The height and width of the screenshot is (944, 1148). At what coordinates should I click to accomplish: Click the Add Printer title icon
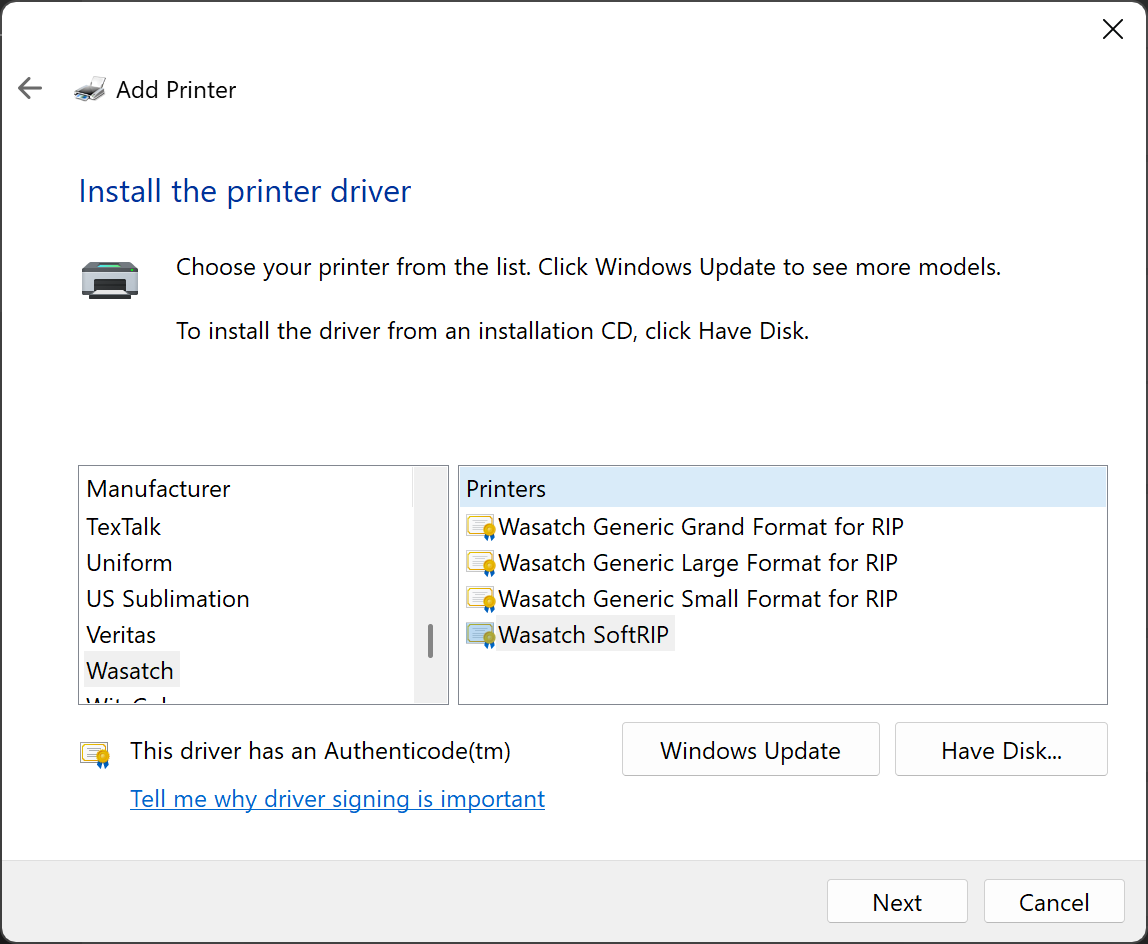tap(90, 89)
